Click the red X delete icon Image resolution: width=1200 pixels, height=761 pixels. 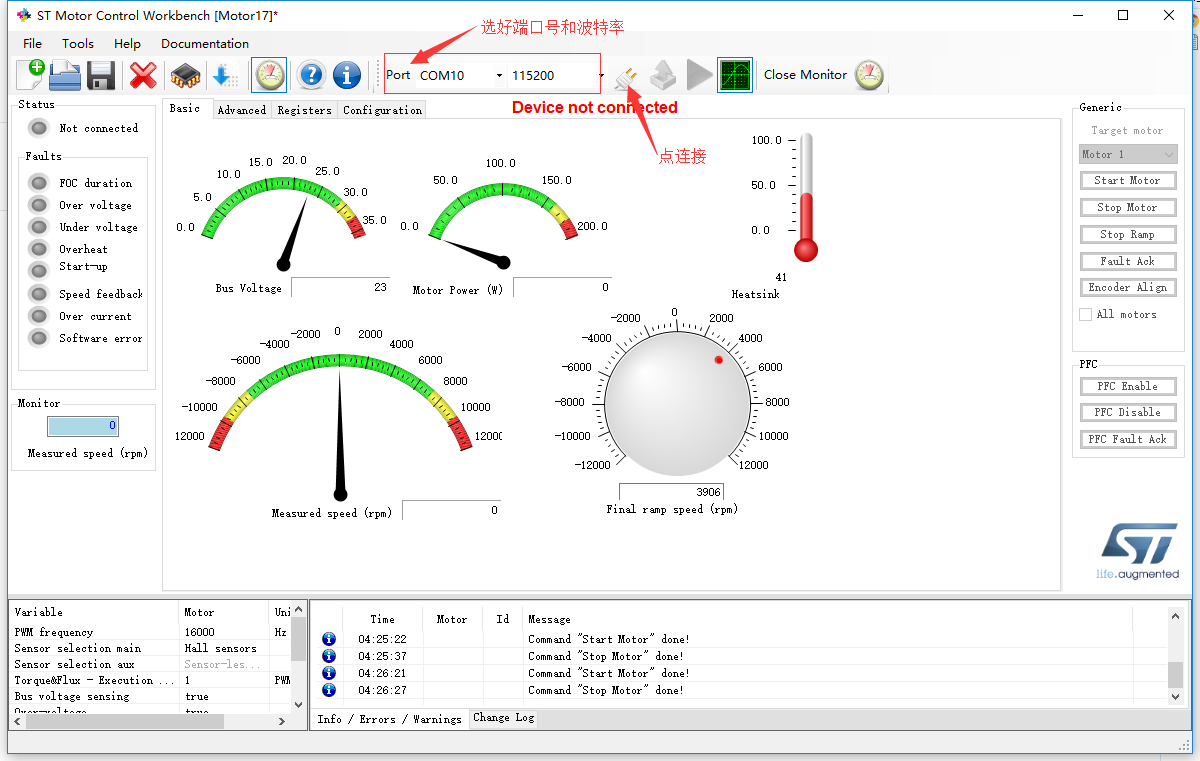[x=142, y=74]
